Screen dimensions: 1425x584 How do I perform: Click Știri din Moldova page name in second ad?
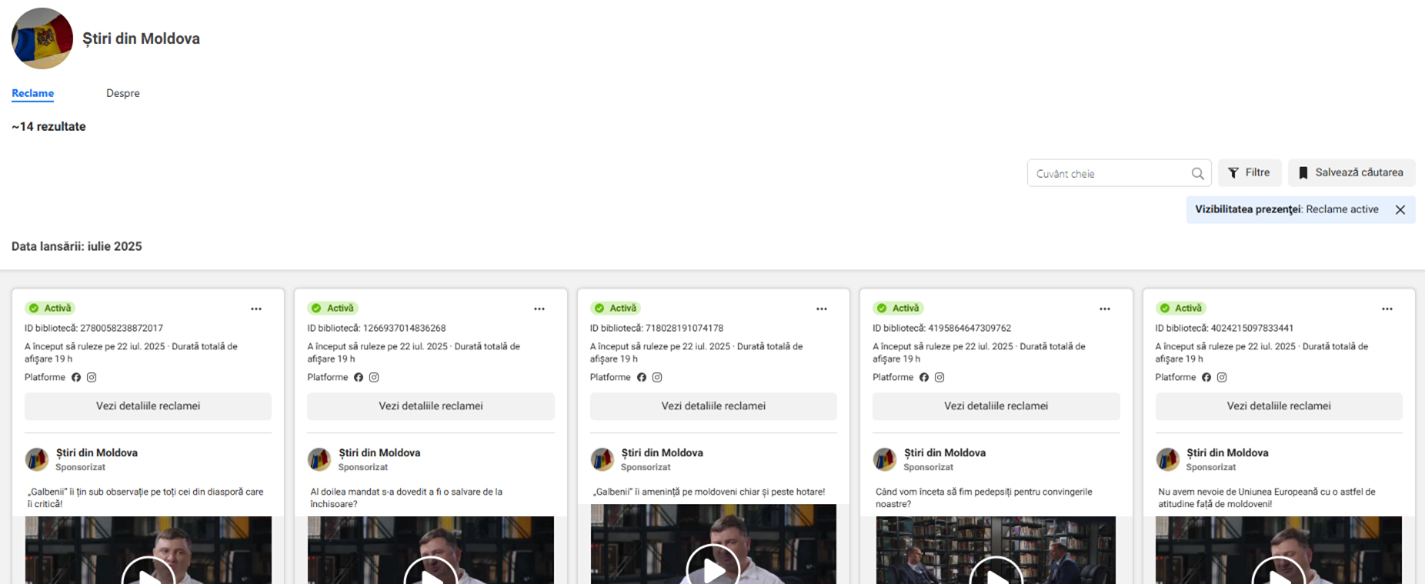click(x=379, y=452)
